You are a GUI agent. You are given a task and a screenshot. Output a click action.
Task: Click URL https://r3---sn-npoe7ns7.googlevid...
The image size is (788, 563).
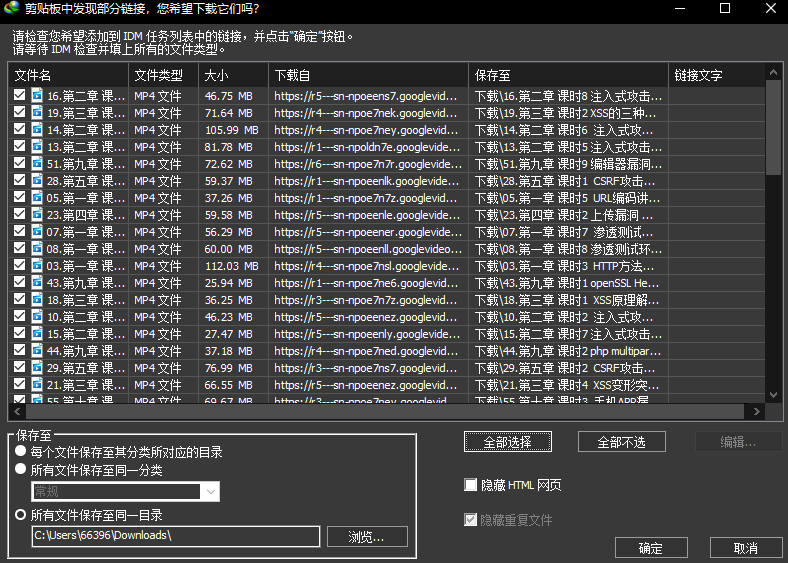tap(366, 368)
